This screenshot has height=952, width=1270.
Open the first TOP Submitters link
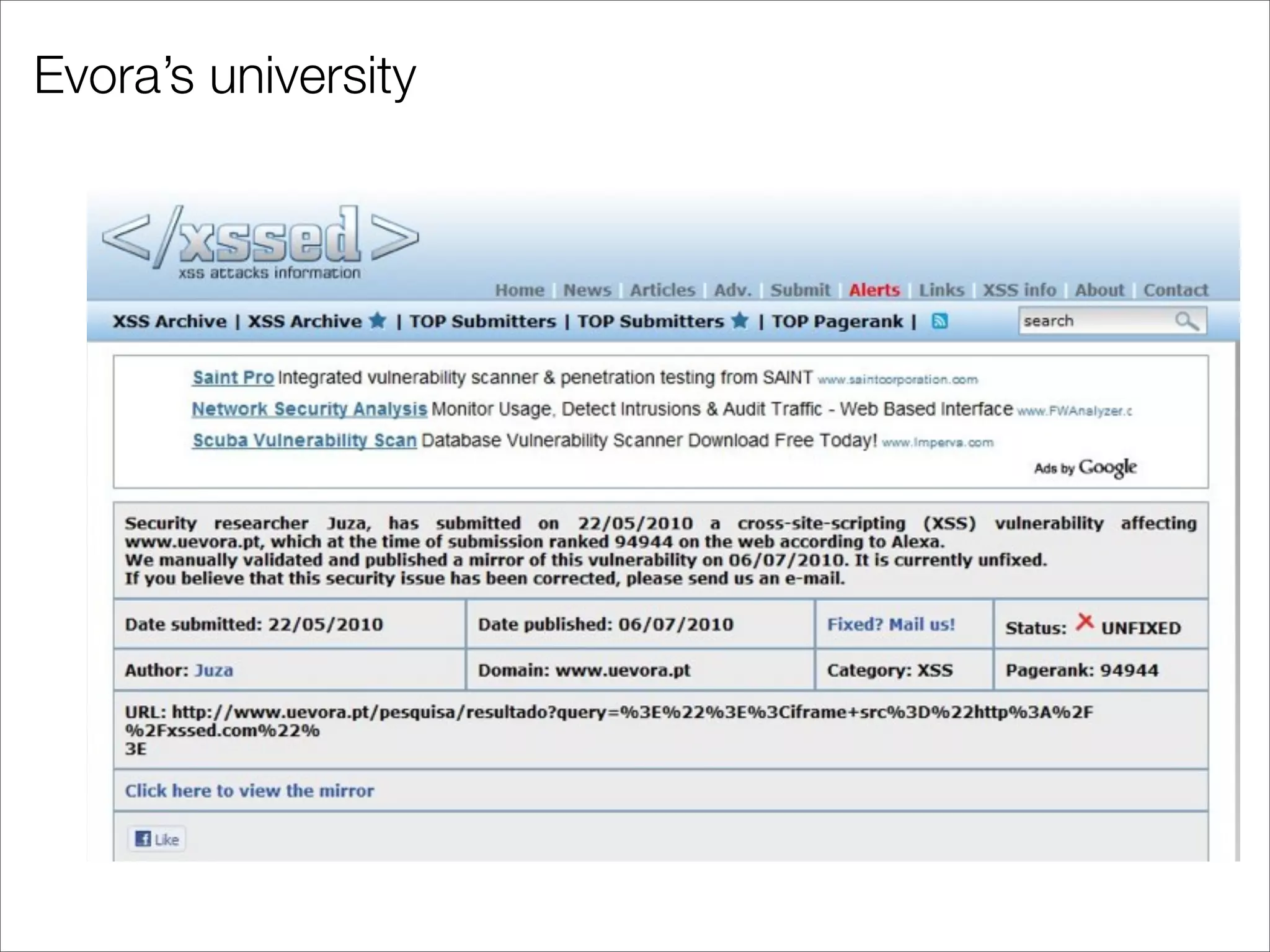pos(482,321)
